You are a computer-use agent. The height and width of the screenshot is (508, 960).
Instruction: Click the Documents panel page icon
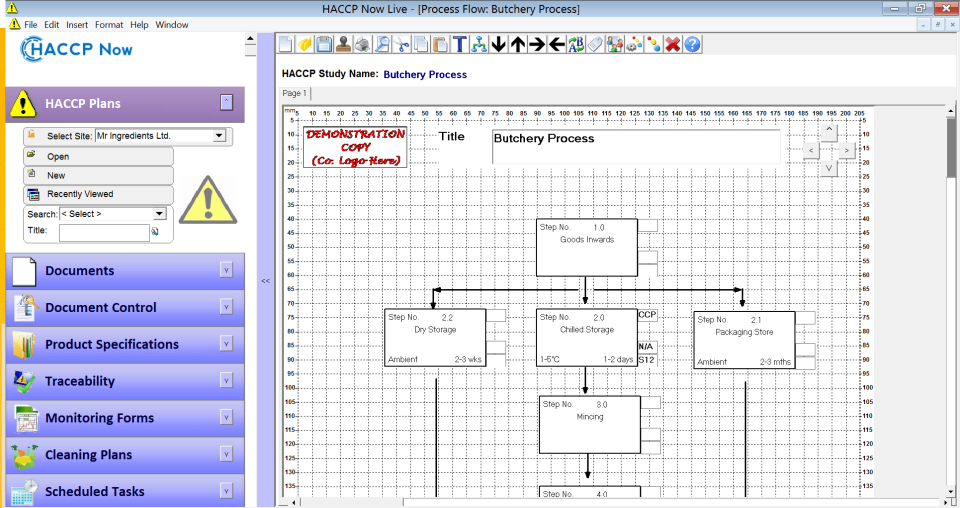[24, 271]
